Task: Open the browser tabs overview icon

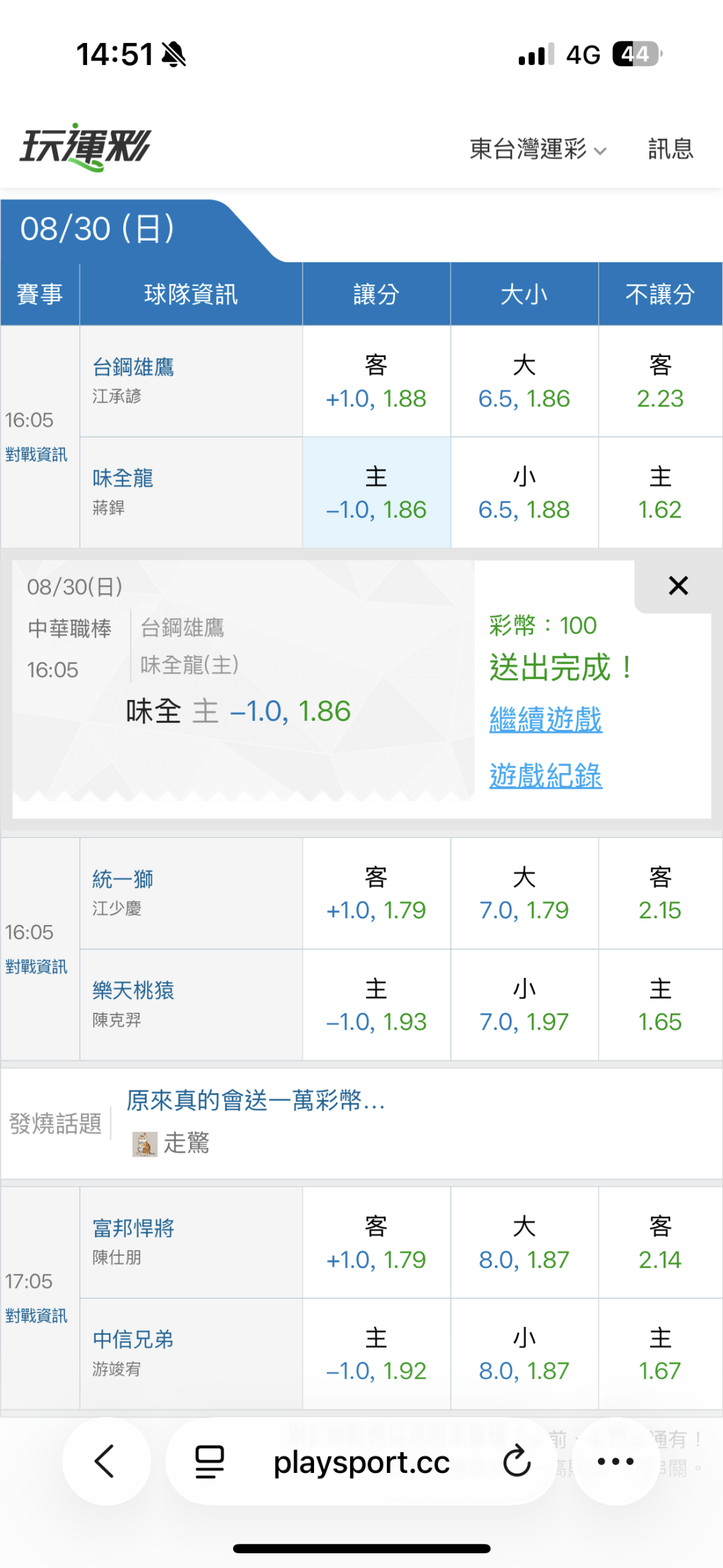Action: coord(210,1462)
